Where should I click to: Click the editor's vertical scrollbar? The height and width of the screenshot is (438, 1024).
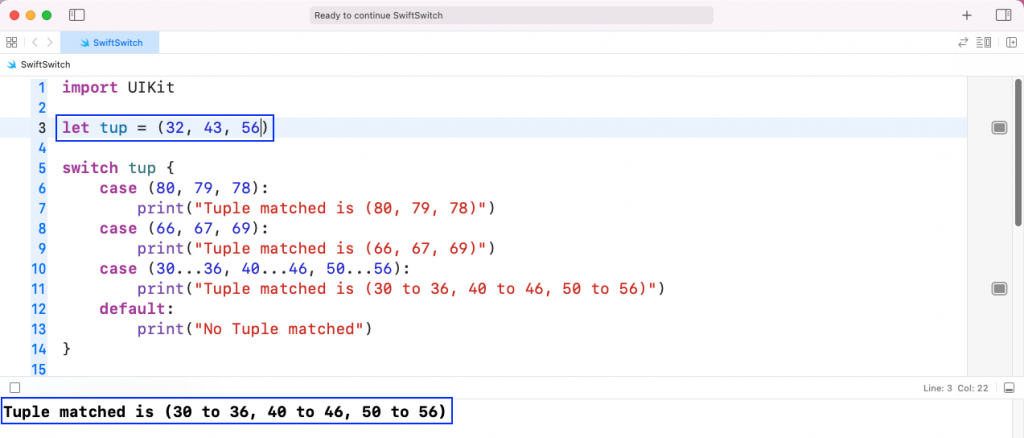coord(1018,153)
